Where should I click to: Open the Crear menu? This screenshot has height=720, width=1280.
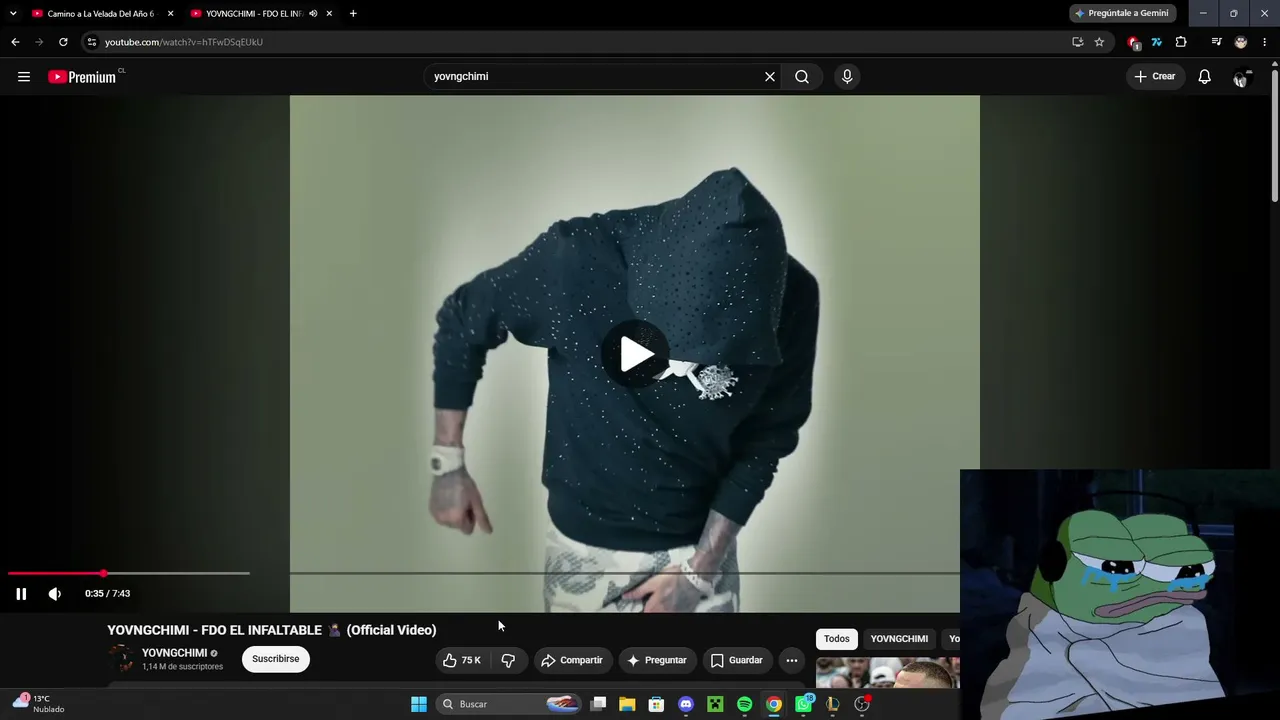click(x=1155, y=77)
